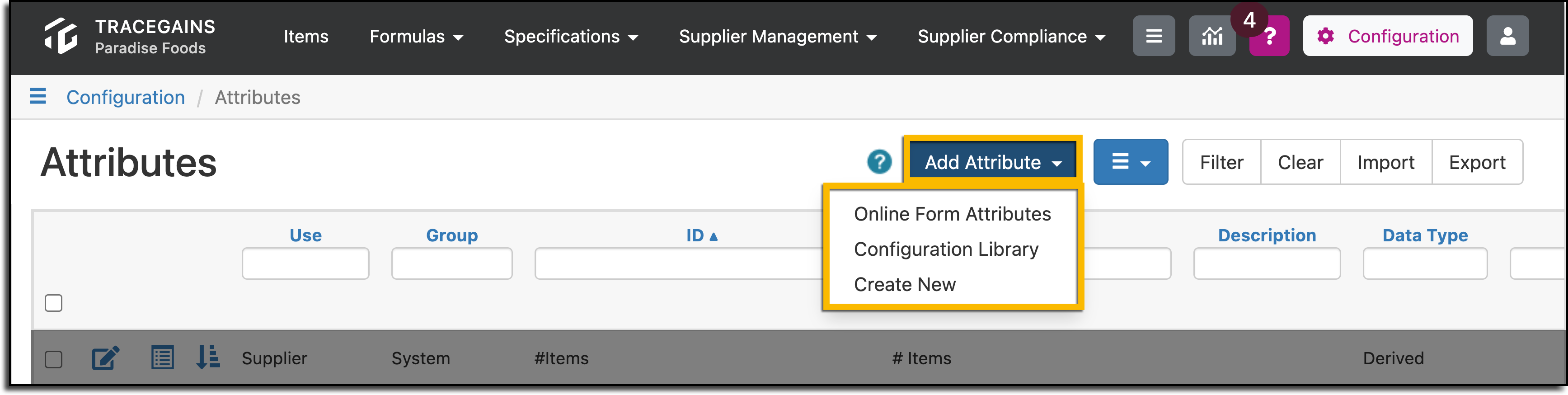Expand the Specifications menu
This screenshot has height=395, width=1568.
point(571,37)
